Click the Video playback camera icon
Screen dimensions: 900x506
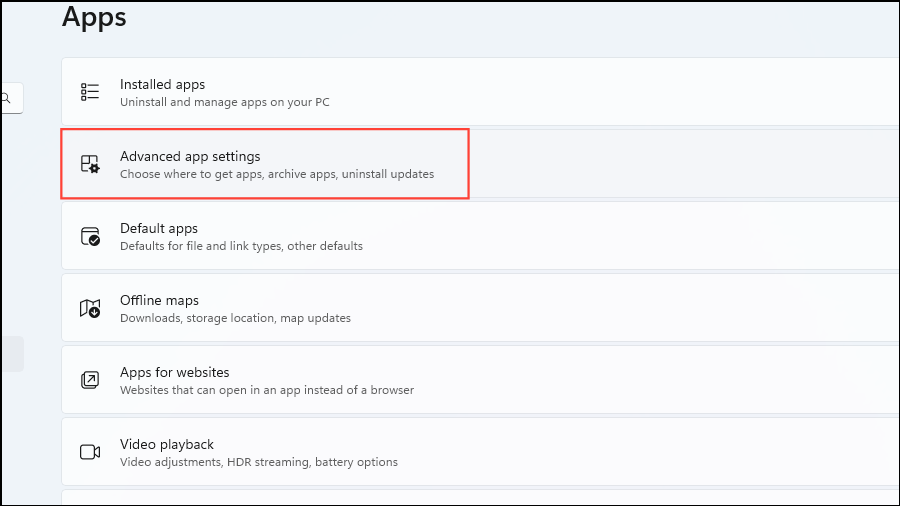(x=90, y=452)
